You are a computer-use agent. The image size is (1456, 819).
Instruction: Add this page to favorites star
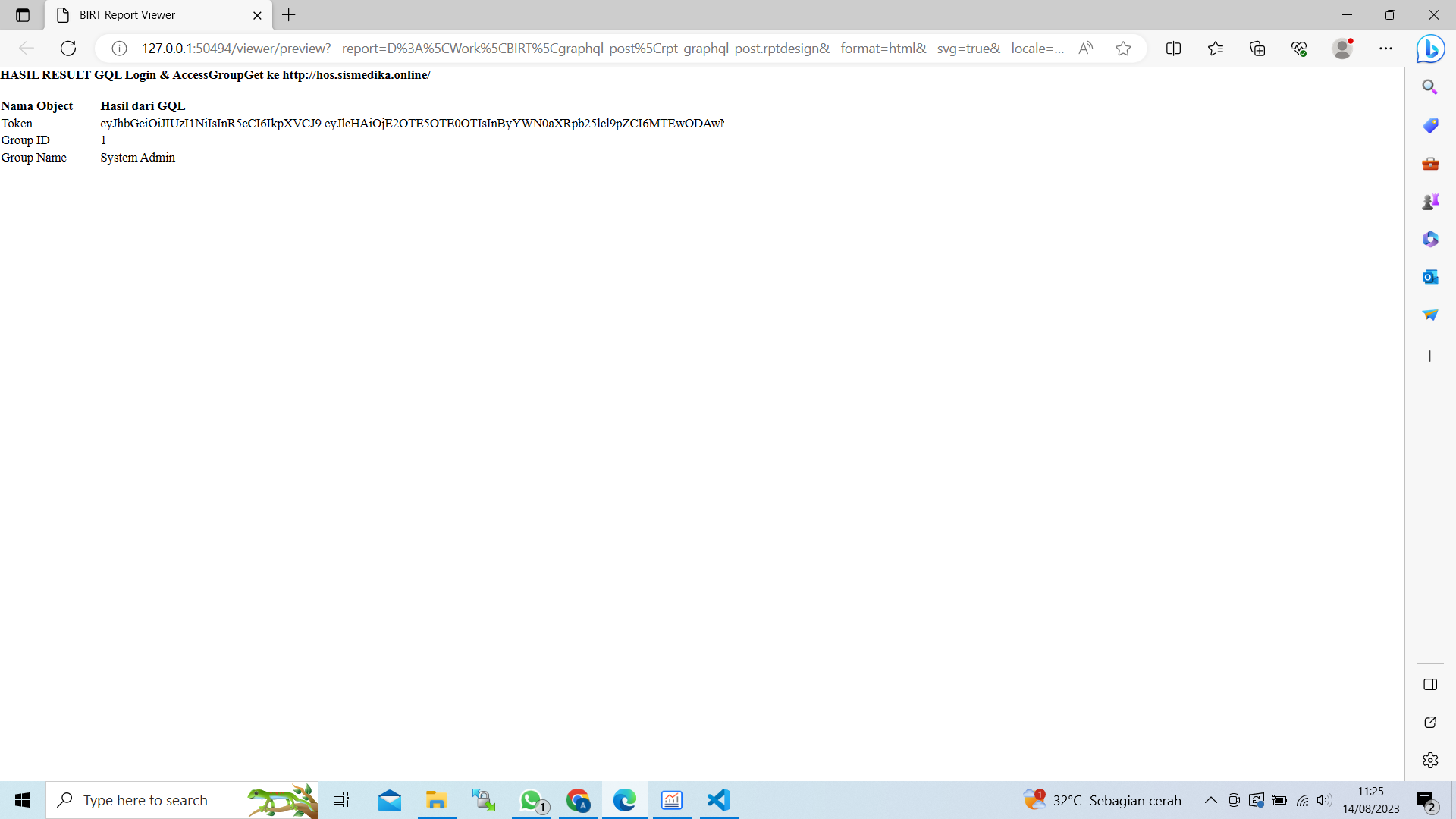coord(1123,49)
